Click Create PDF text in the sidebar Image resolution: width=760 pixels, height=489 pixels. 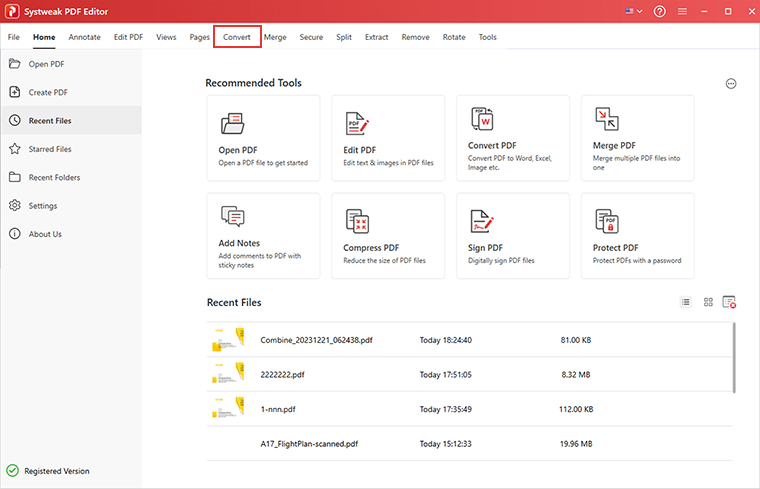coord(48,92)
